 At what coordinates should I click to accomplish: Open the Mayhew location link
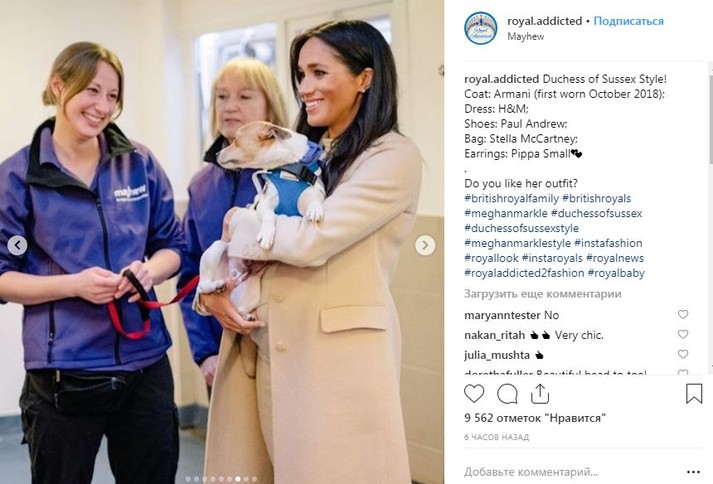525,36
